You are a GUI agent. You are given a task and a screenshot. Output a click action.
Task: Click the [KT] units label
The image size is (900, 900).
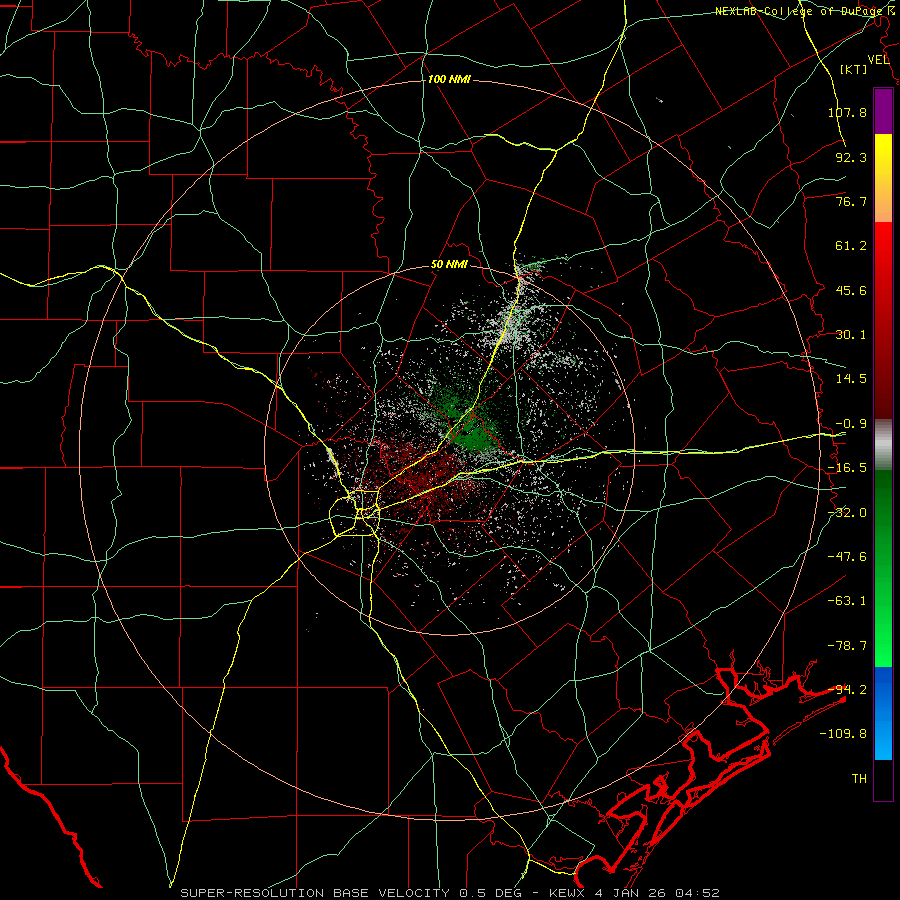tap(853, 69)
